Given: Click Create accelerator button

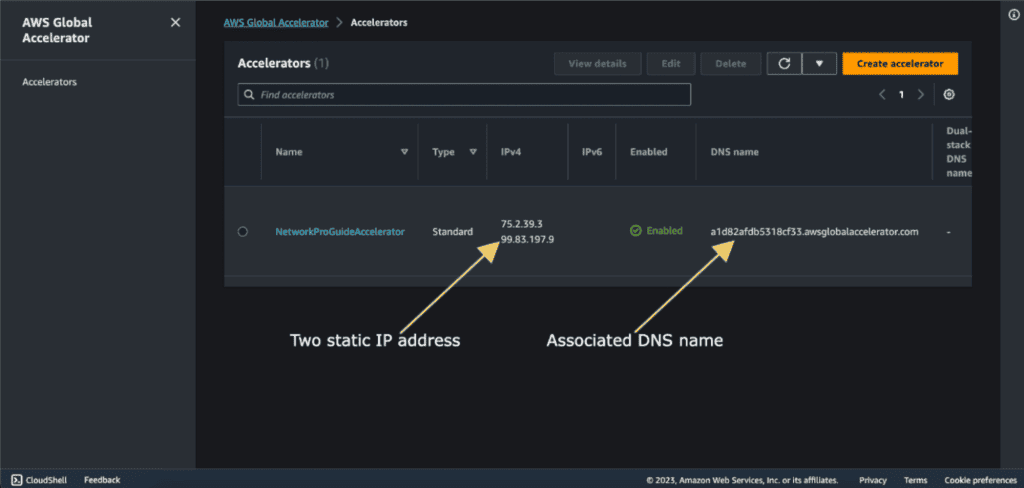Looking at the screenshot, I should (x=900, y=64).
